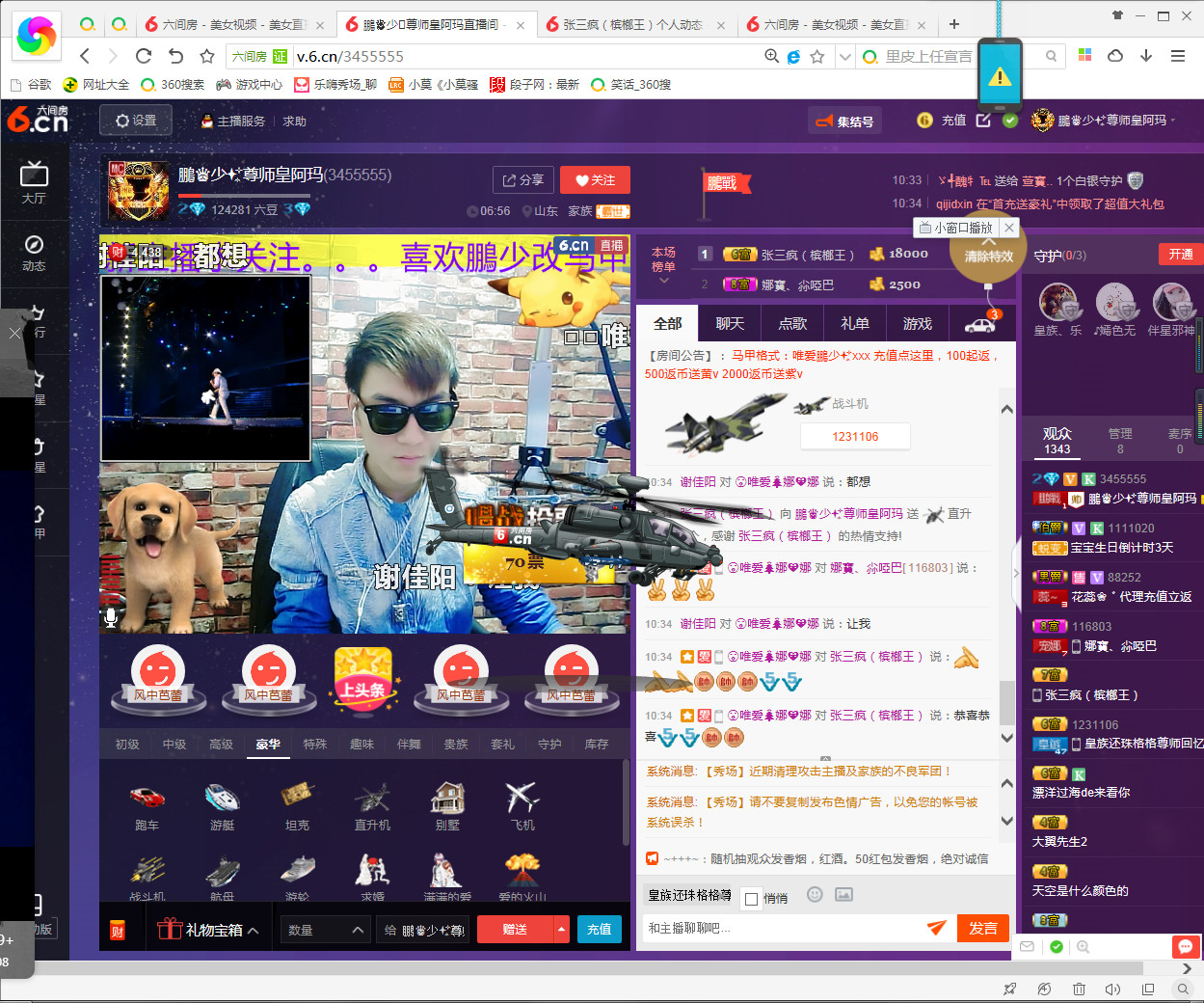
Task: Open the 赠送 button dropdown arrow
Action: pos(562,930)
